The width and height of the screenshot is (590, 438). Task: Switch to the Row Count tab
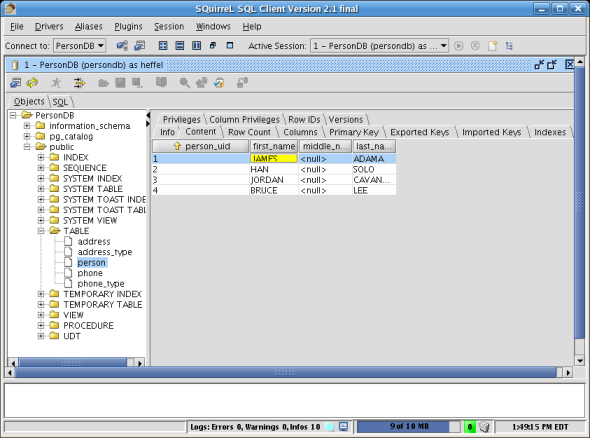pyautogui.click(x=249, y=132)
